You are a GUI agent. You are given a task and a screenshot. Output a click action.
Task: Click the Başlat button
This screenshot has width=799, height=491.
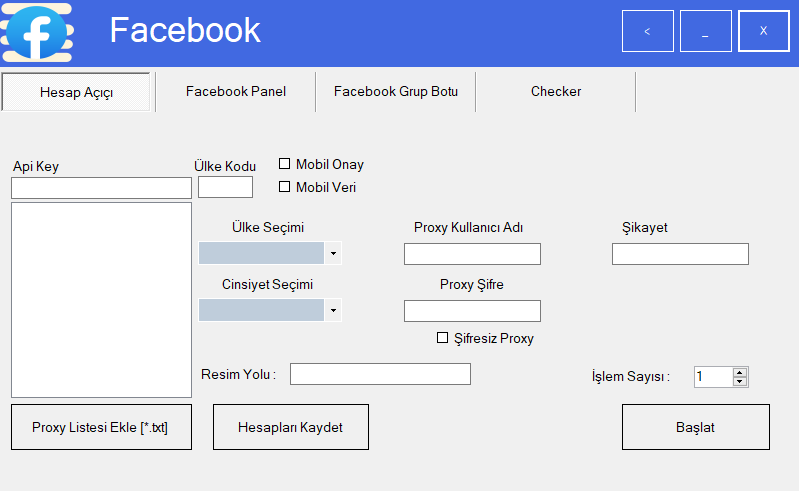point(696,427)
